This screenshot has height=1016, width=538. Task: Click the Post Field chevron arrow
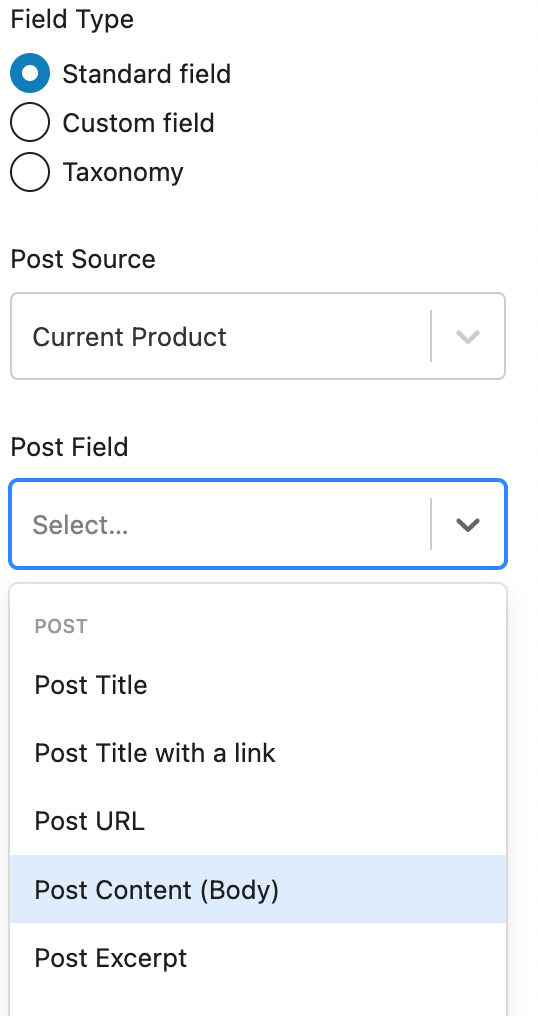[x=468, y=525]
